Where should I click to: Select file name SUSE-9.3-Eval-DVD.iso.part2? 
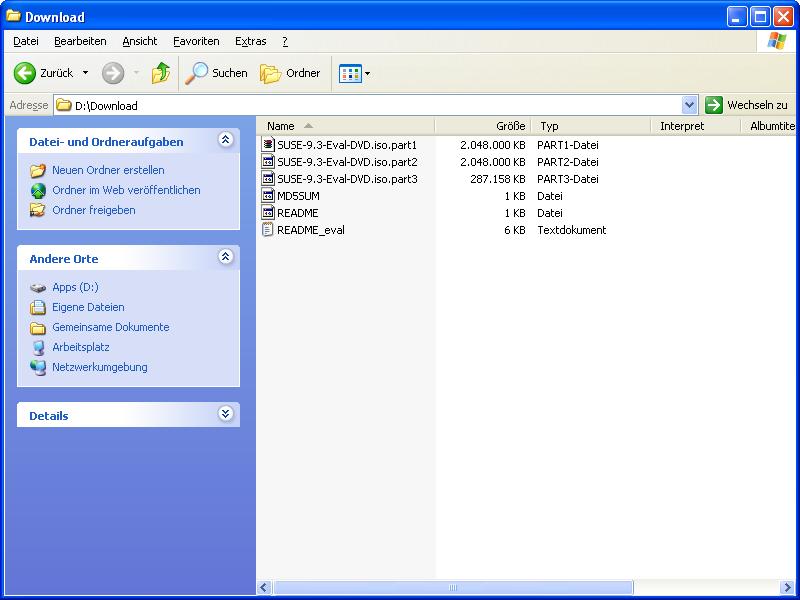pyautogui.click(x=347, y=162)
